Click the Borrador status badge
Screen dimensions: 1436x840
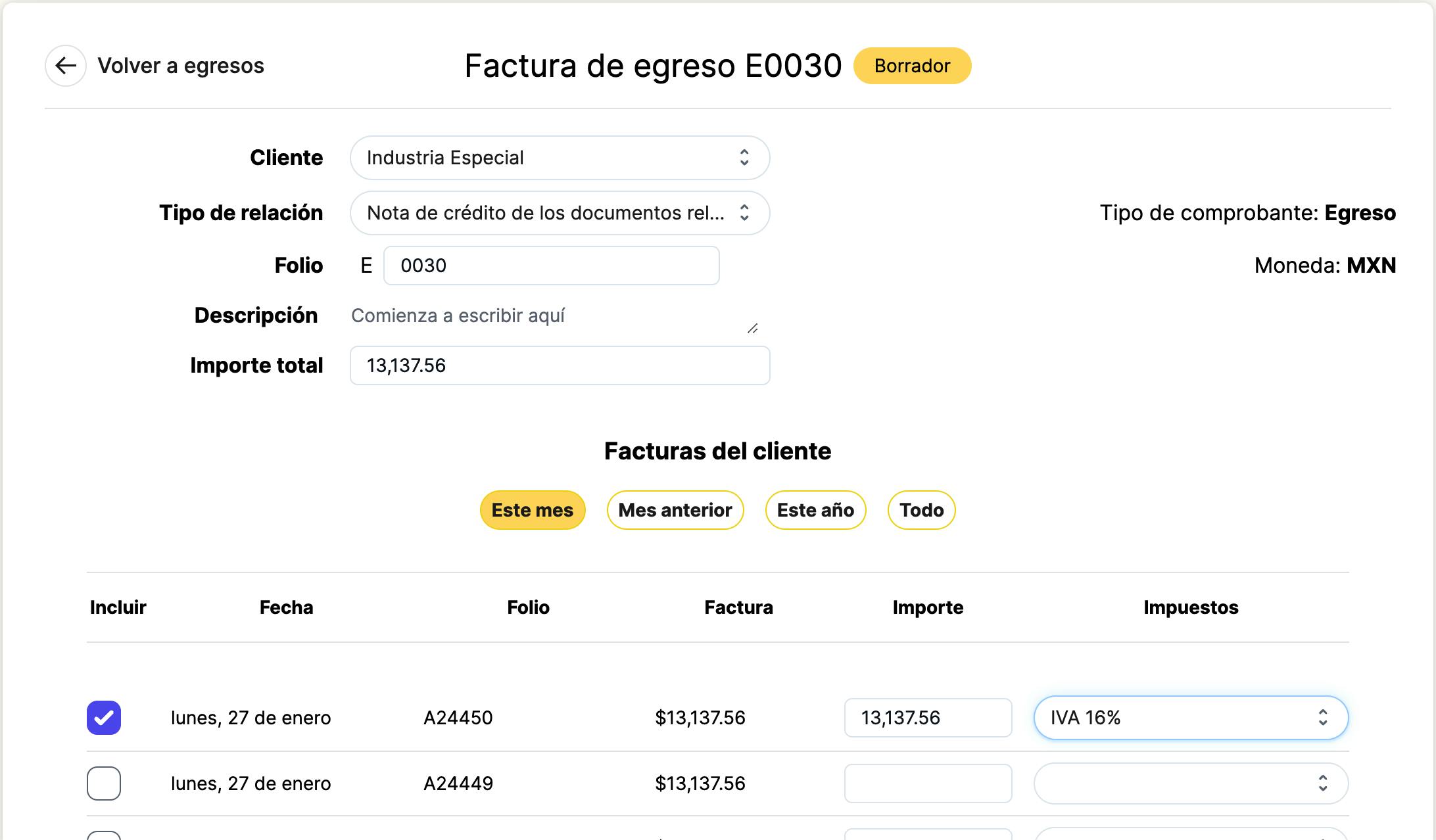(x=912, y=66)
